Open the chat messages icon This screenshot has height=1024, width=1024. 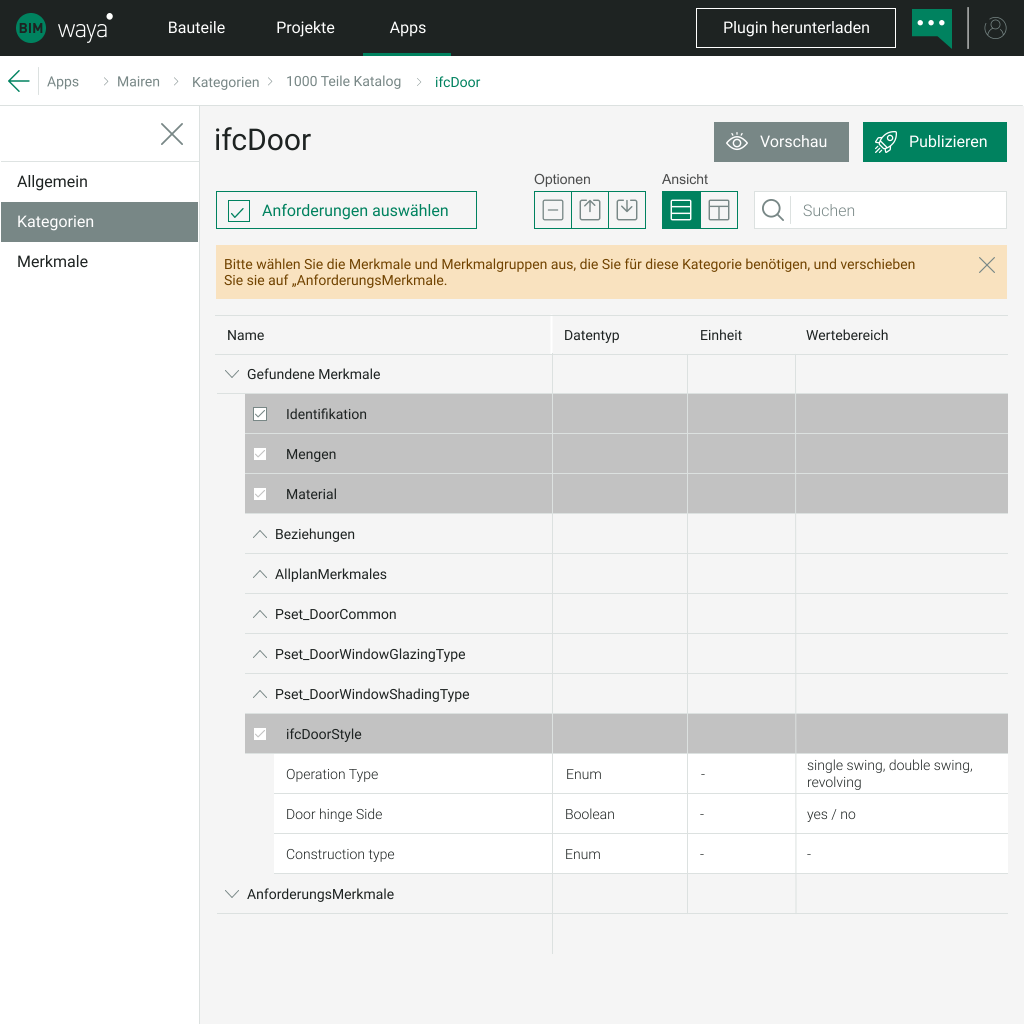coord(931,27)
